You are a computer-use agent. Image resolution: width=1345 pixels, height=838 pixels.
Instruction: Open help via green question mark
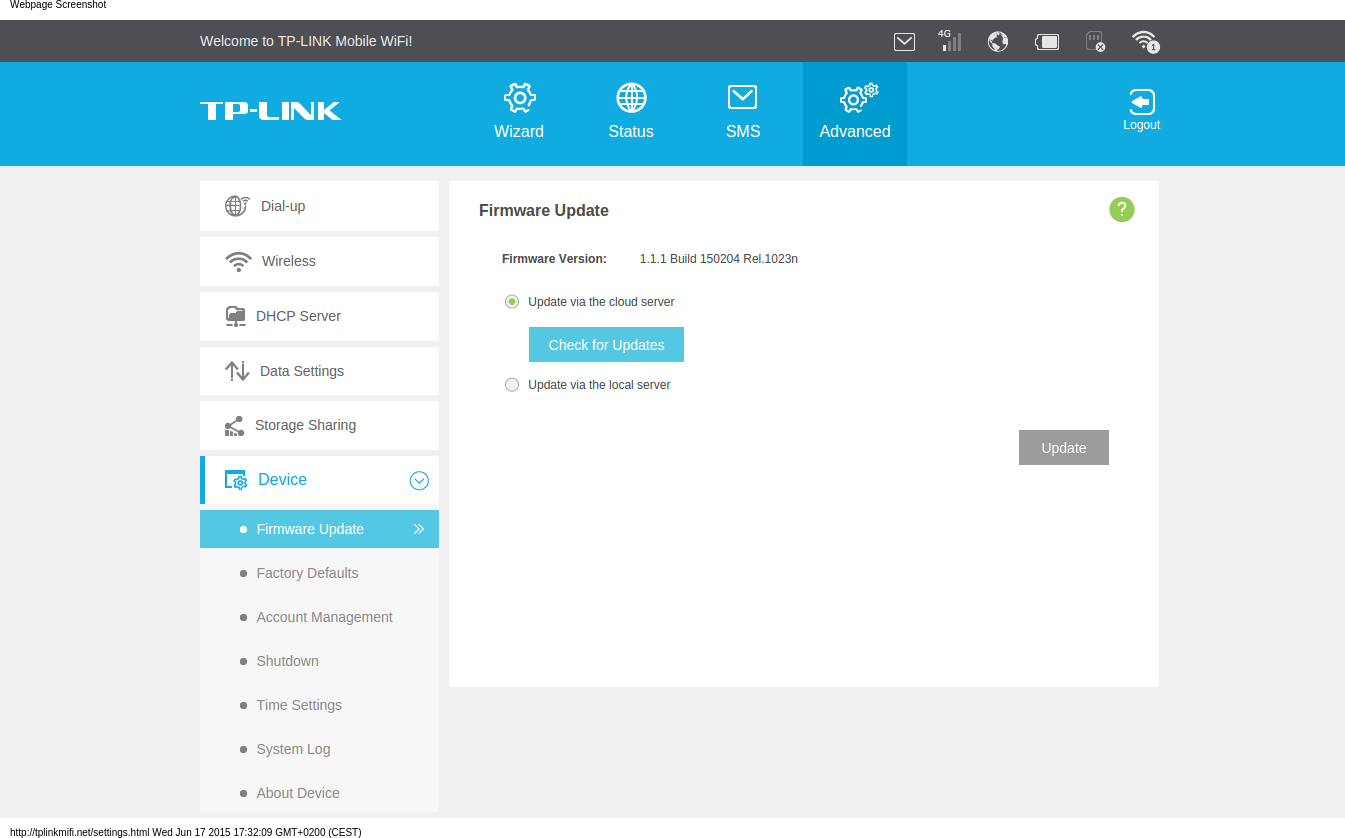pyautogui.click(x=1121, y=210)
